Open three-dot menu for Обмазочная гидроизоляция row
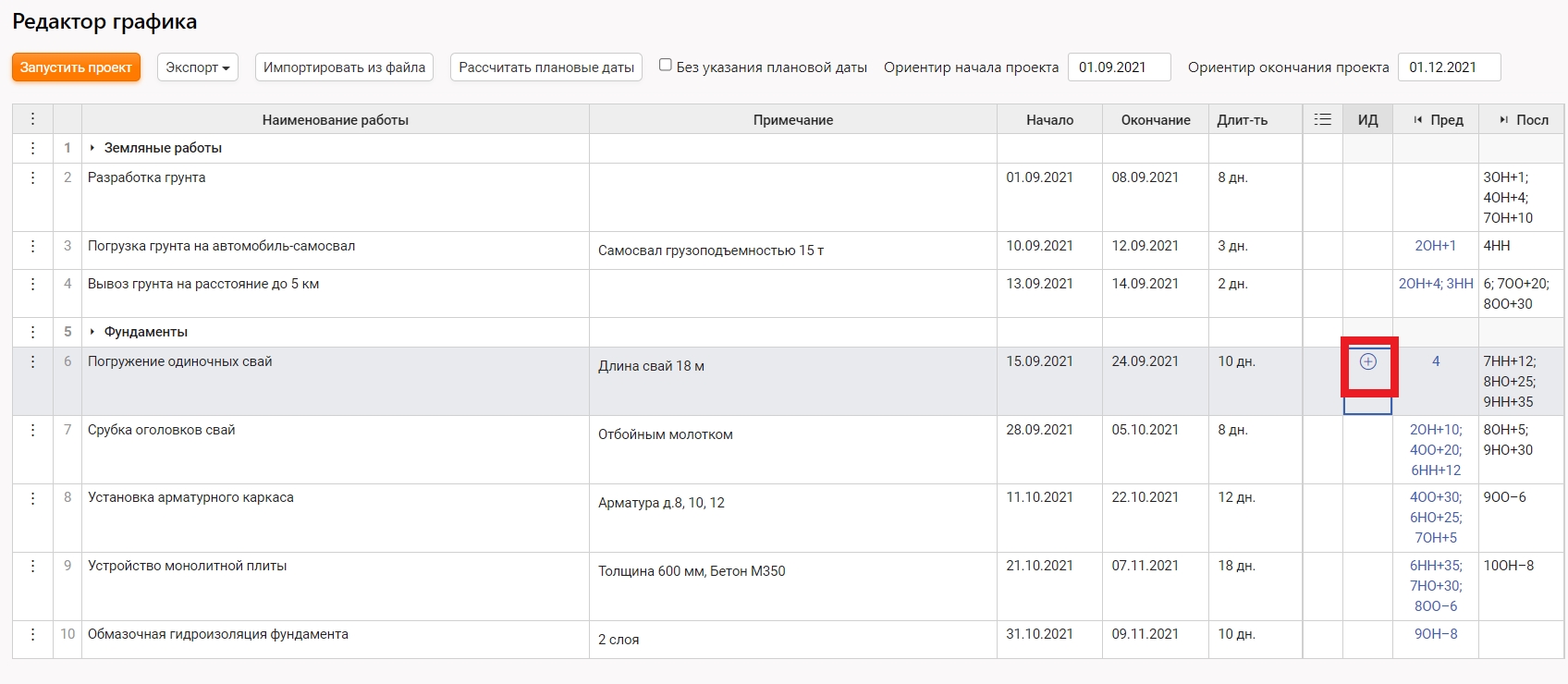The width and height of the screenshot is (1568, 684). pyautogui.click(x=33, y=634)
